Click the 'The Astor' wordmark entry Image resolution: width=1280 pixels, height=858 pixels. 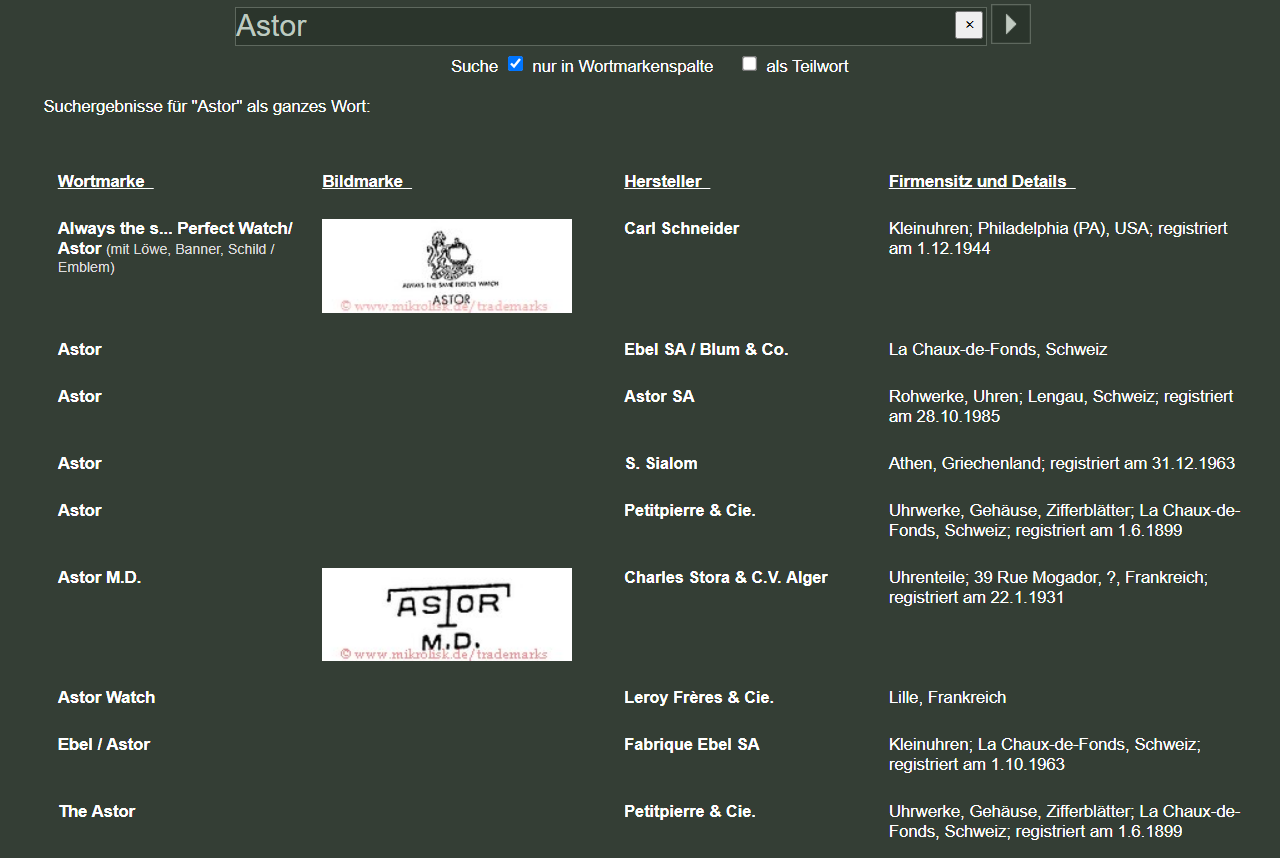[97, 811]
